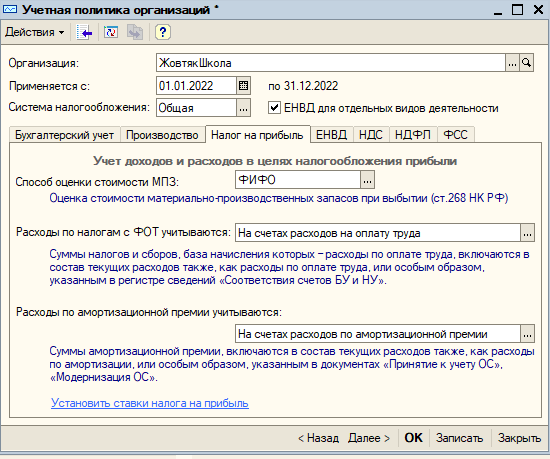Click the Закрыть button
The height and width of the screenshot is (459, 550).
519,438
